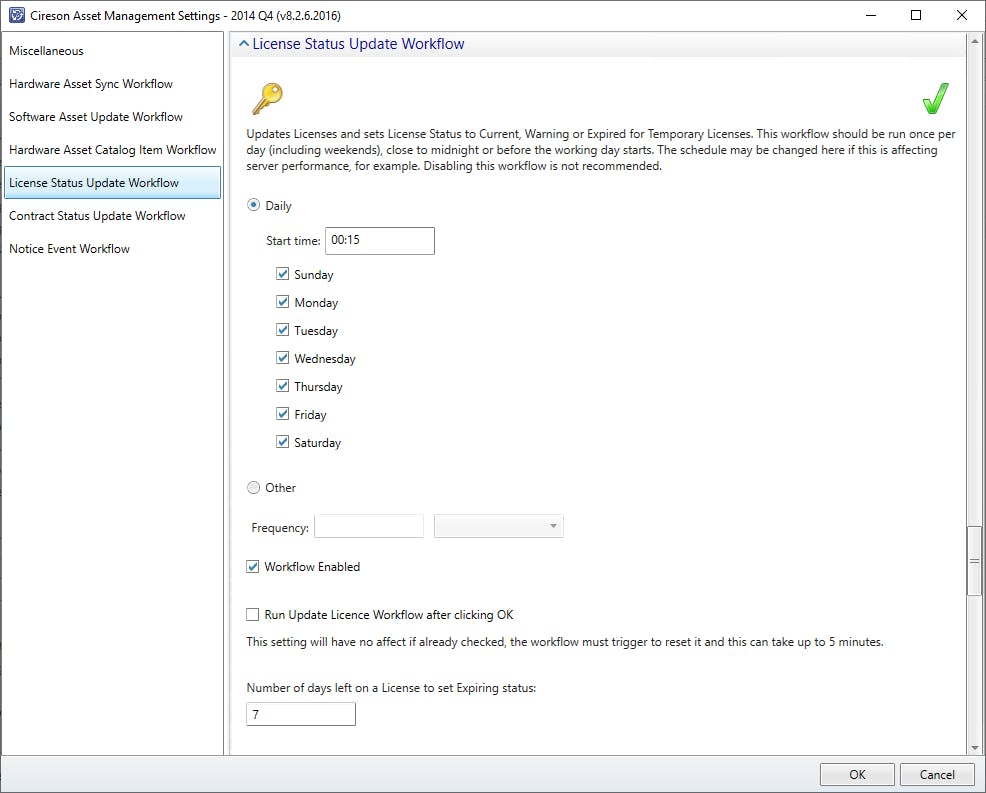Open the Miscellaneous settings tab

coord(47,51)
